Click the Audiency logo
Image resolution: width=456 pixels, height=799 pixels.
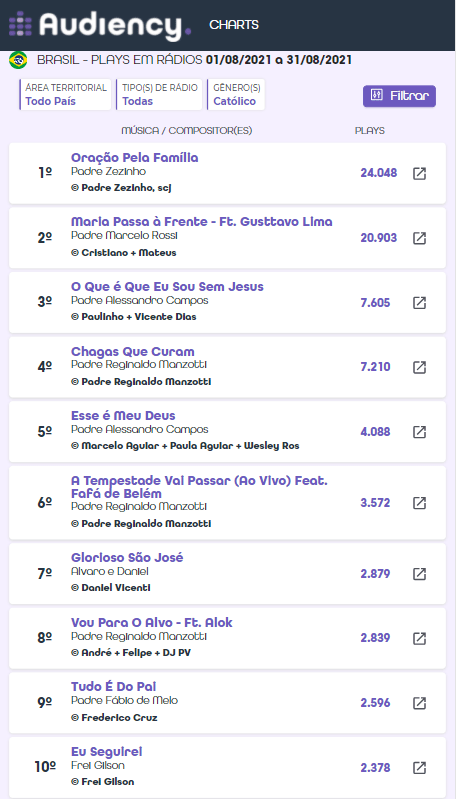[x=100, y=25]
